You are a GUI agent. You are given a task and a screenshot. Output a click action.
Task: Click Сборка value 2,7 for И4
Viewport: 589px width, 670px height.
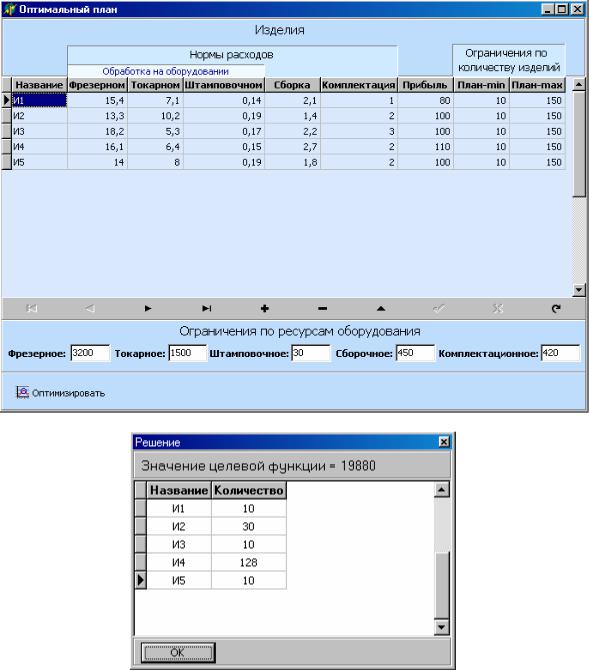[x=292, y=147]
